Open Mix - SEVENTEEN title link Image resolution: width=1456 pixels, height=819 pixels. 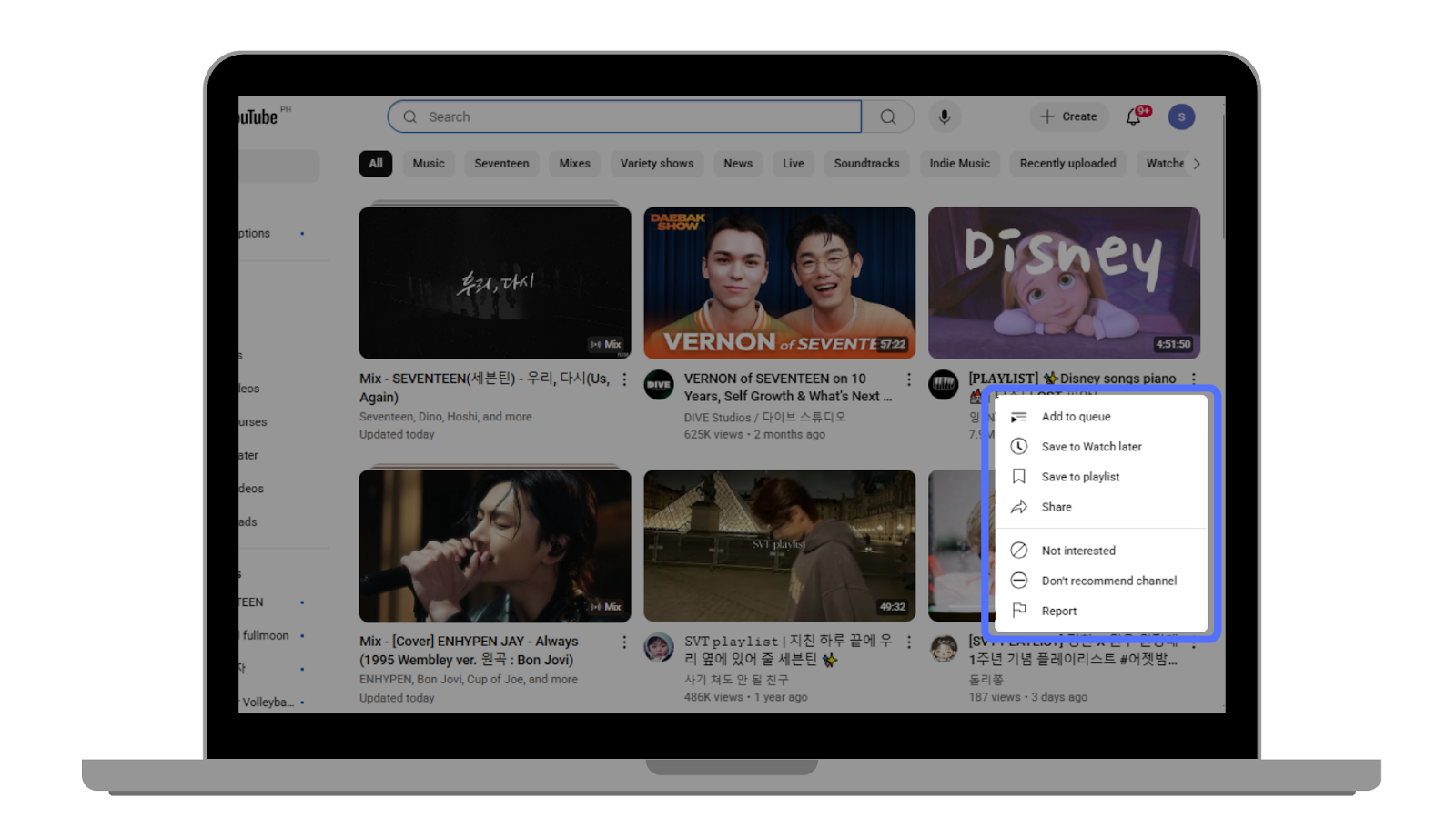pyautogui.click(x=484, y=388)
